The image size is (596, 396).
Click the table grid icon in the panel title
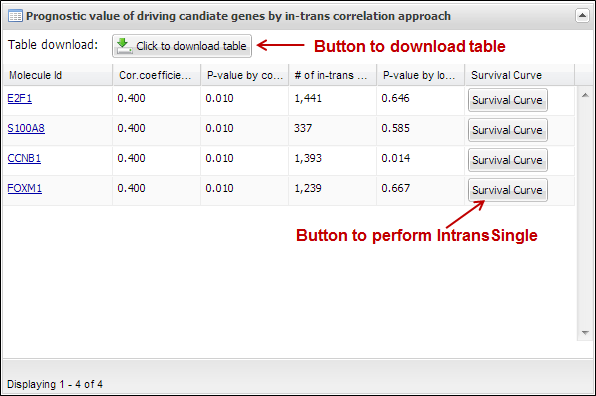point(15,16)
